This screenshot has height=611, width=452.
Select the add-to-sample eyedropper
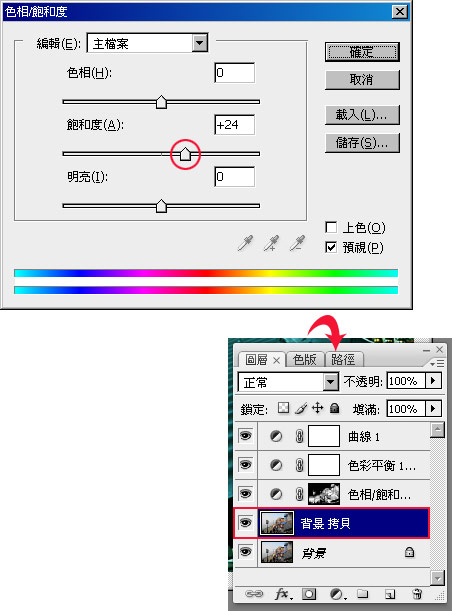pyautogui.click(x=271, y=243)
